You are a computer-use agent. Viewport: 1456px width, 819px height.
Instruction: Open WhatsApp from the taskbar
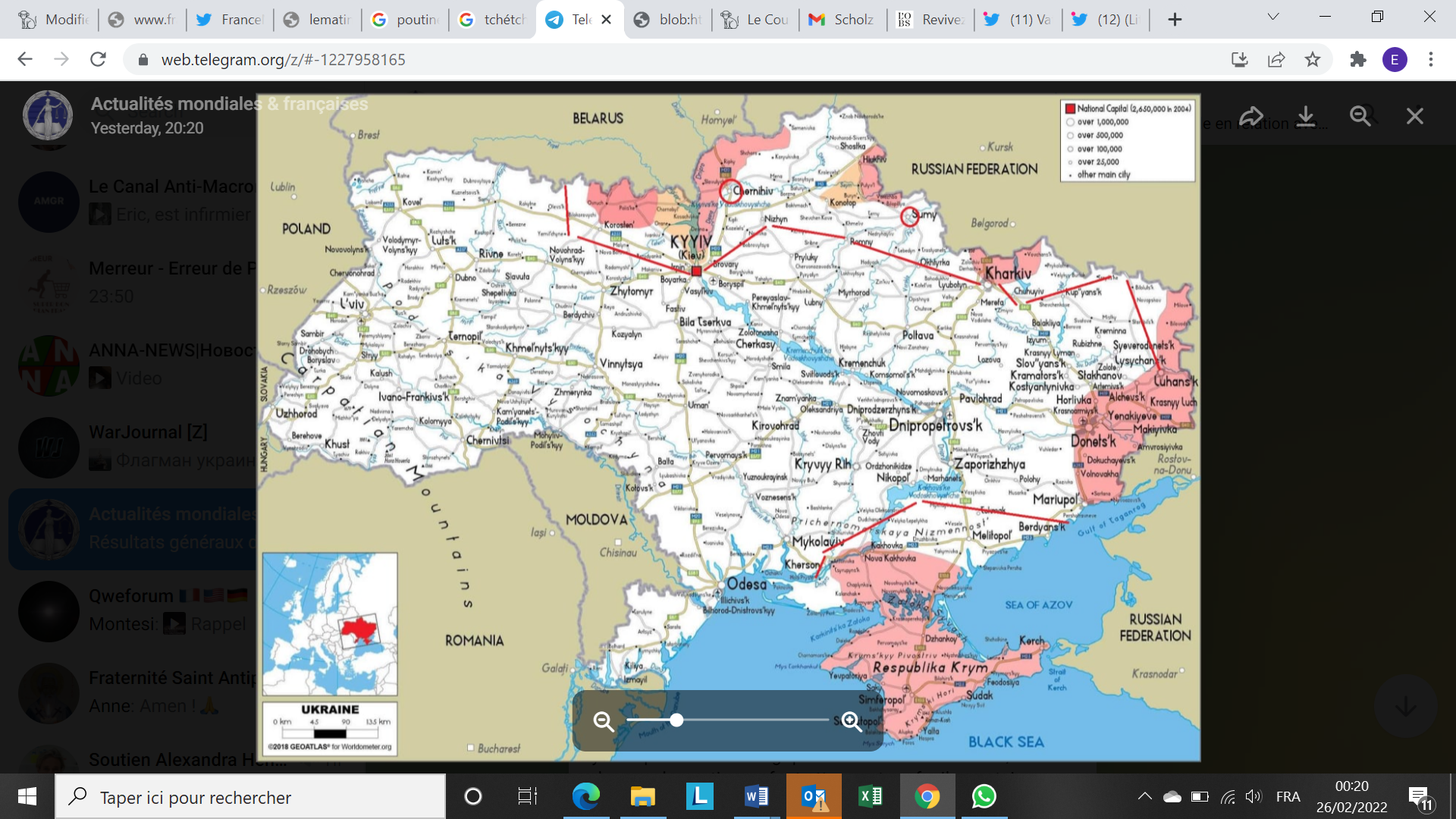click(984, 796)
